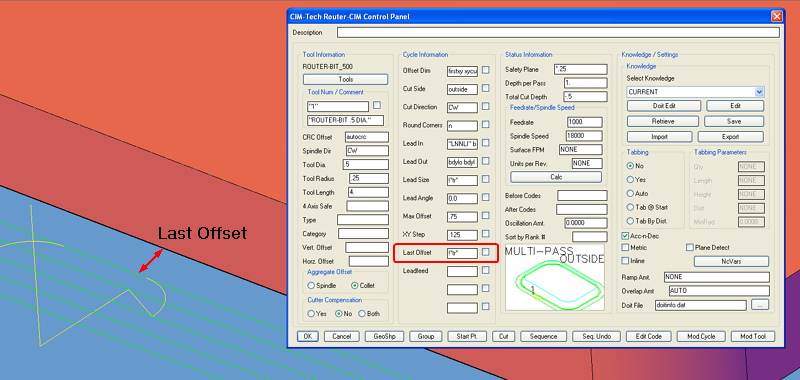
Task: Click the Sequence button
Action: pyautogui.click(x=543, y=337)
